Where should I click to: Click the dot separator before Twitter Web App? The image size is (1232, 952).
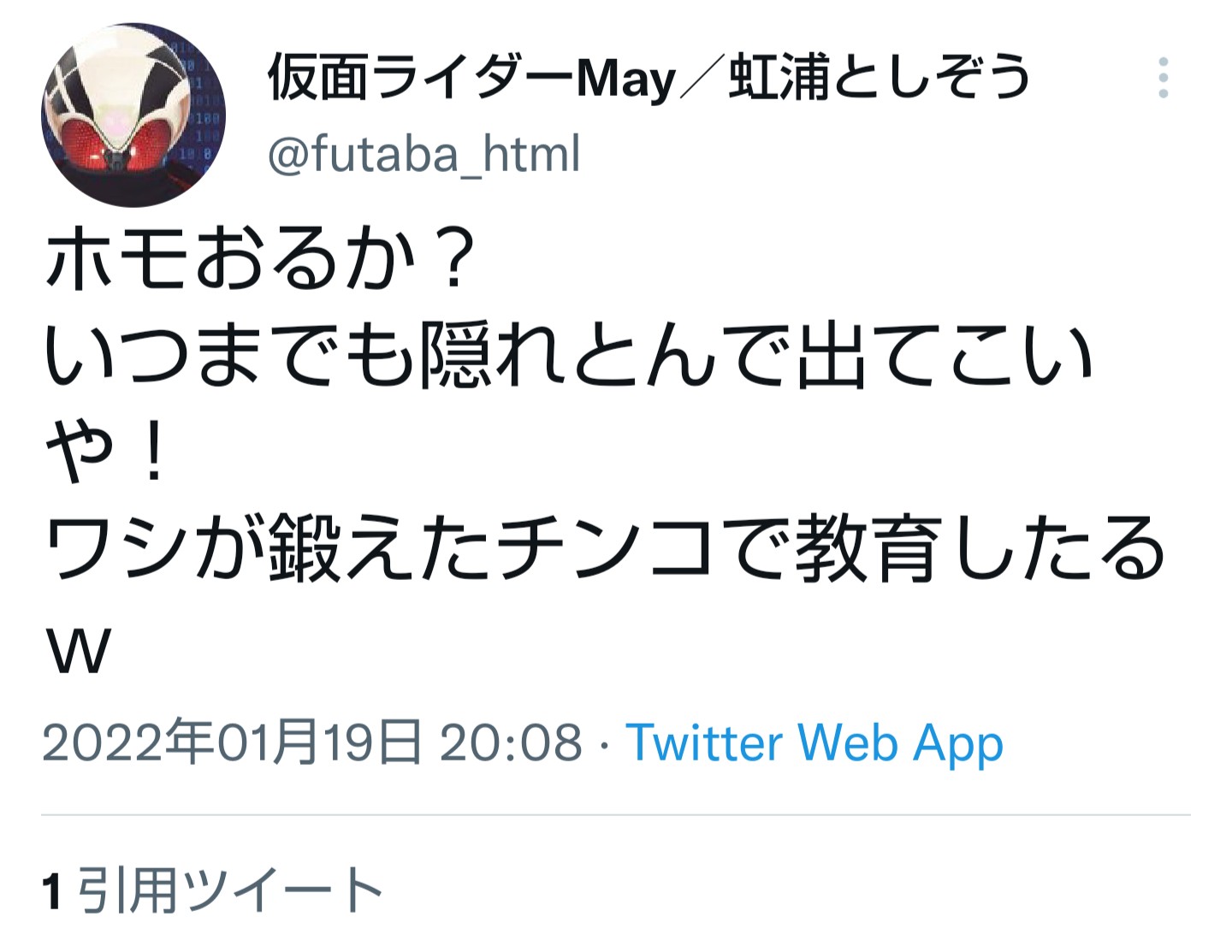click(x=605, y=743)
